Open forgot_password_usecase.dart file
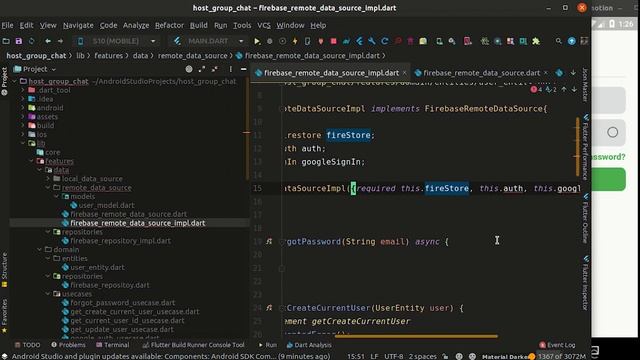 pyautogui.click(x=122, y=303)
